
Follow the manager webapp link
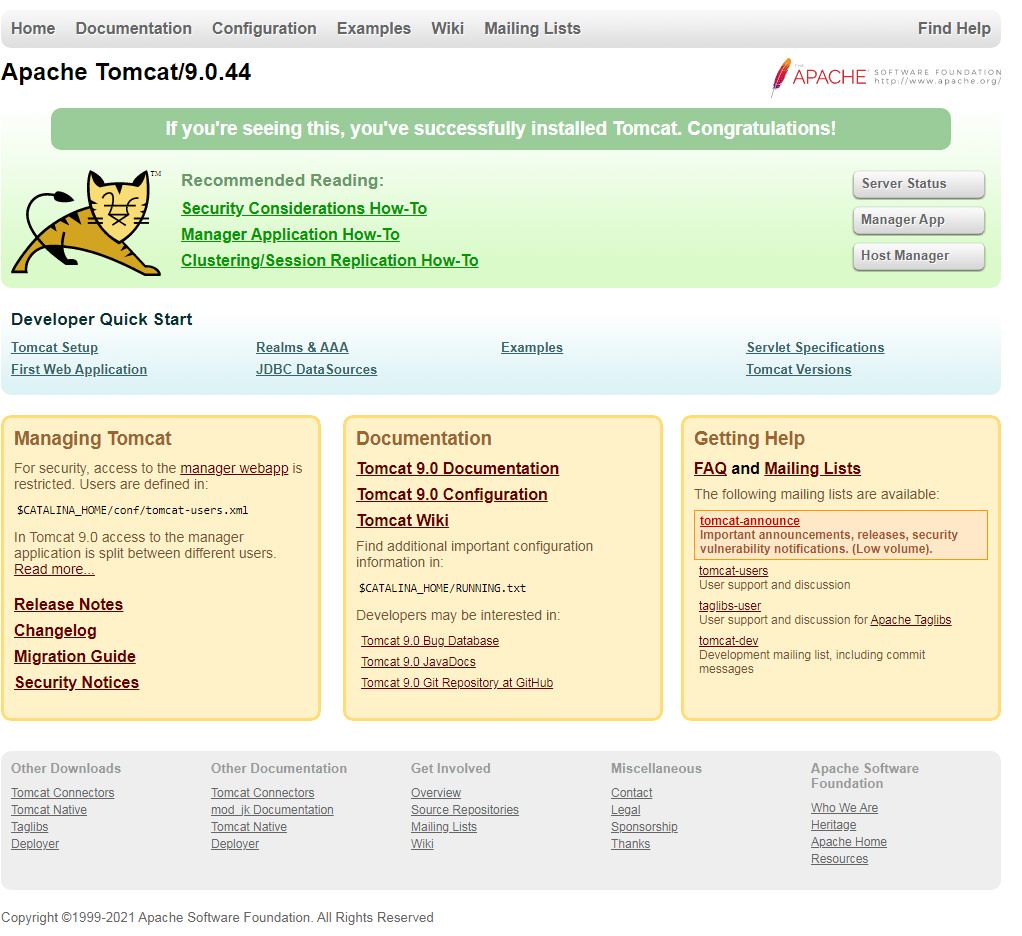point(234,468)
